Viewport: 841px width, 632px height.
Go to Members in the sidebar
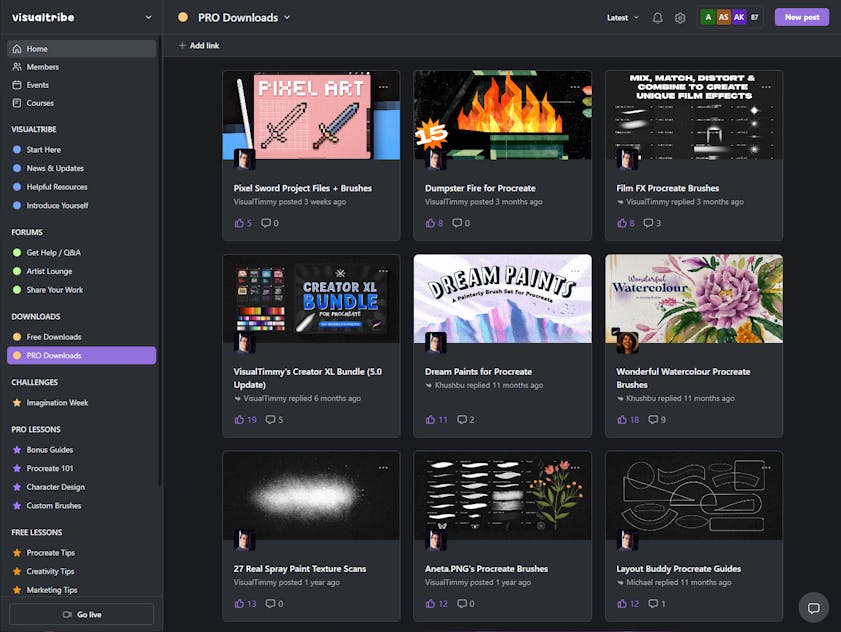tap(42, 67)
